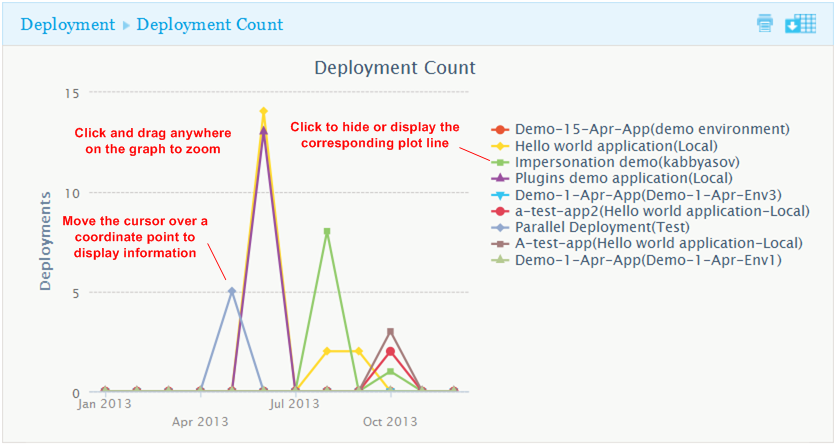Click the 15 y-axis value label
The width and height of the screenshot is (836, 447).
72,94
